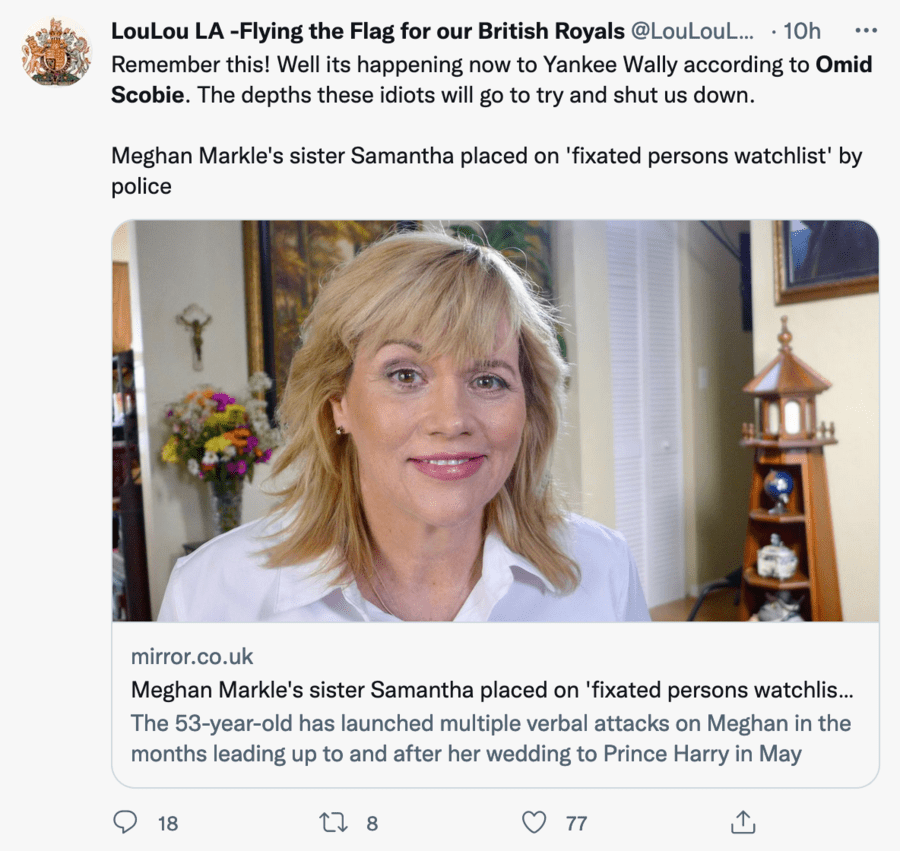Click the reply count of 18
900x851 pixels.
168,823
